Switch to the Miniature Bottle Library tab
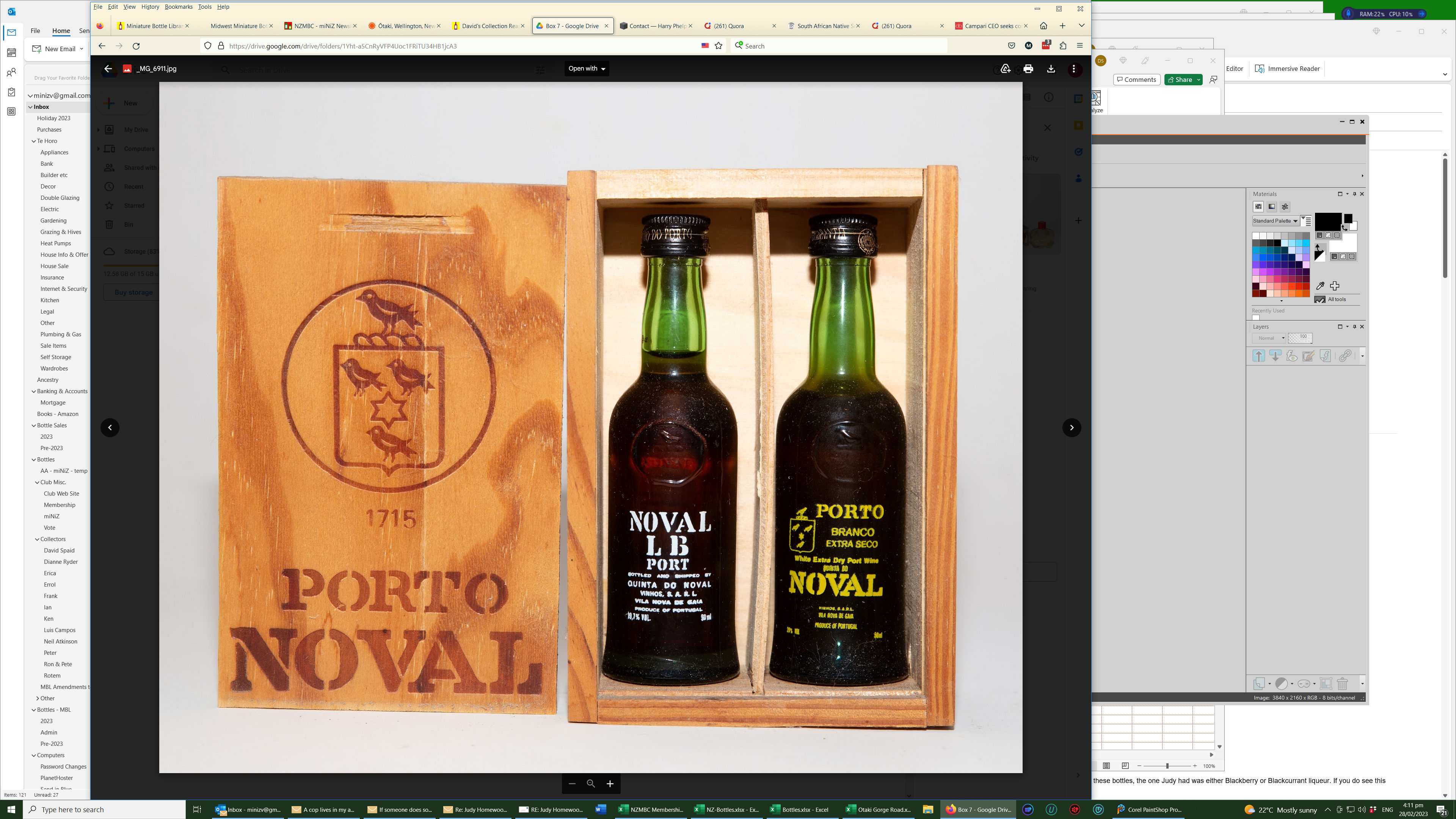The width and height of the screenshot is (1456, 819). [153, 25]
